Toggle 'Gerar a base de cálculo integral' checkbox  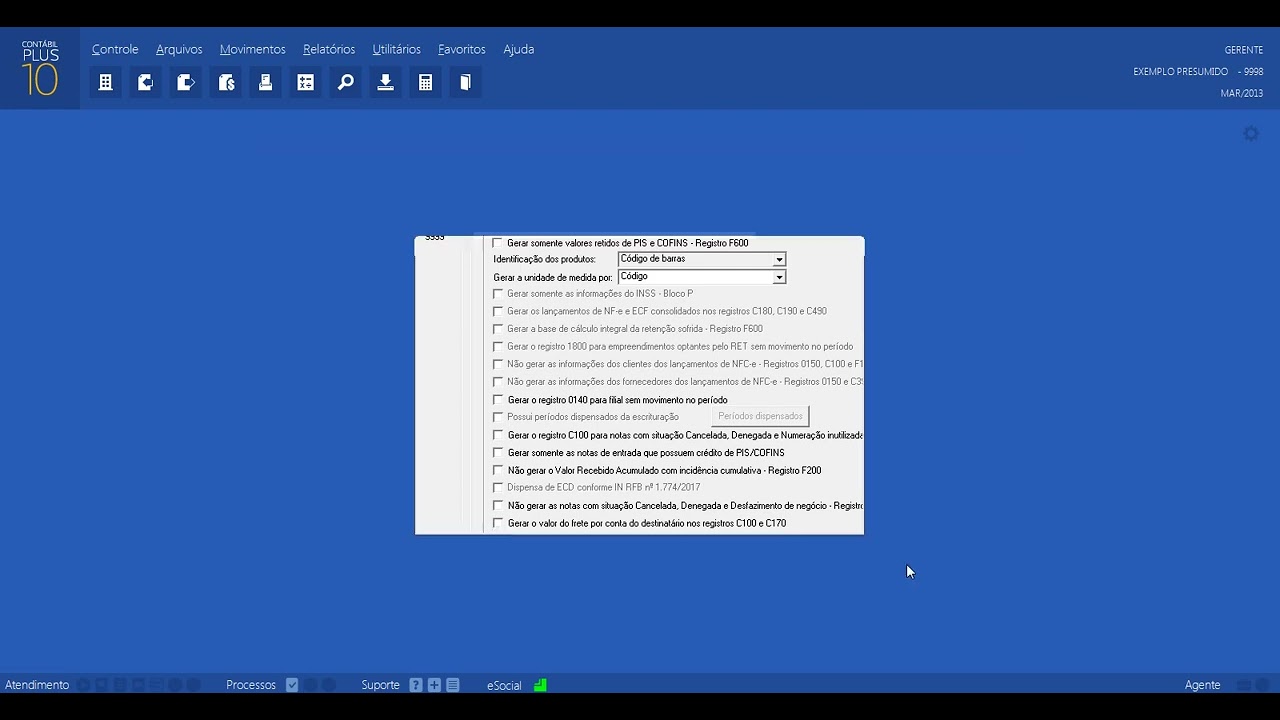[x=498, y=329]
